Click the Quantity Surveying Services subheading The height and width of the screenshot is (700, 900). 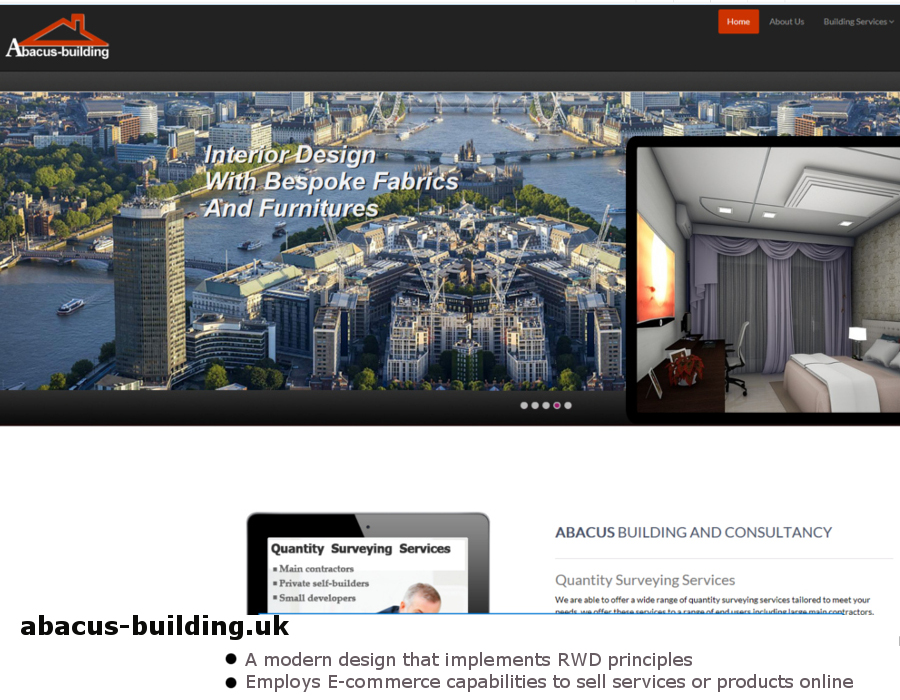[x=645, y=580]
